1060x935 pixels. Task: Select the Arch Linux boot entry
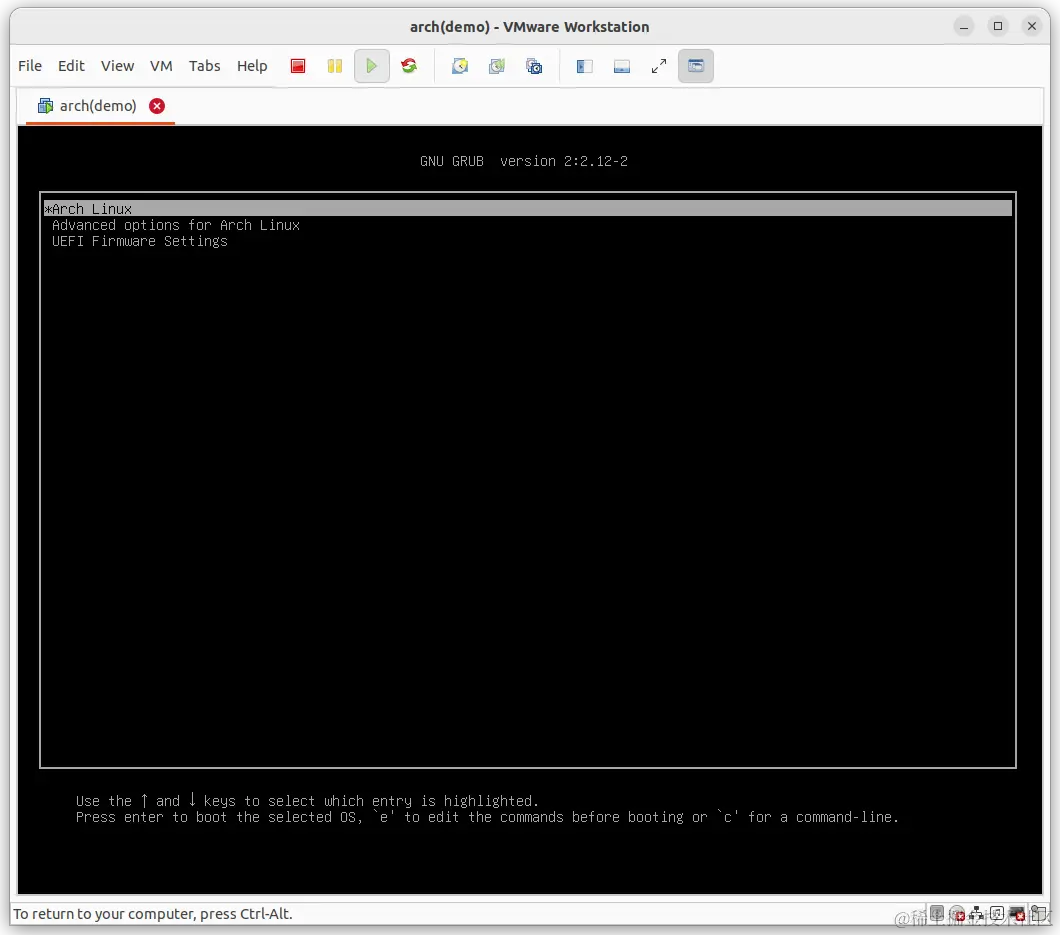[527, 209]
